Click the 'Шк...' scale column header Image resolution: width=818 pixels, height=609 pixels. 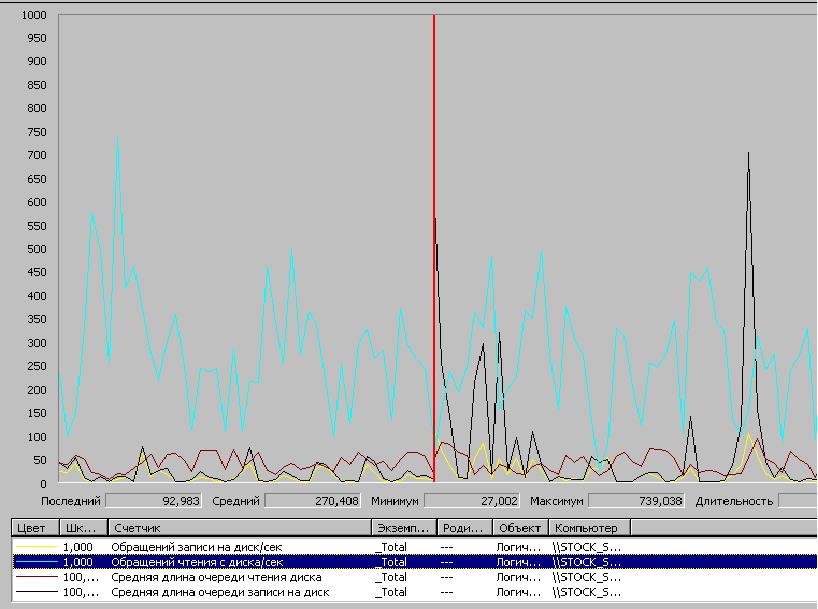point(81,527)
